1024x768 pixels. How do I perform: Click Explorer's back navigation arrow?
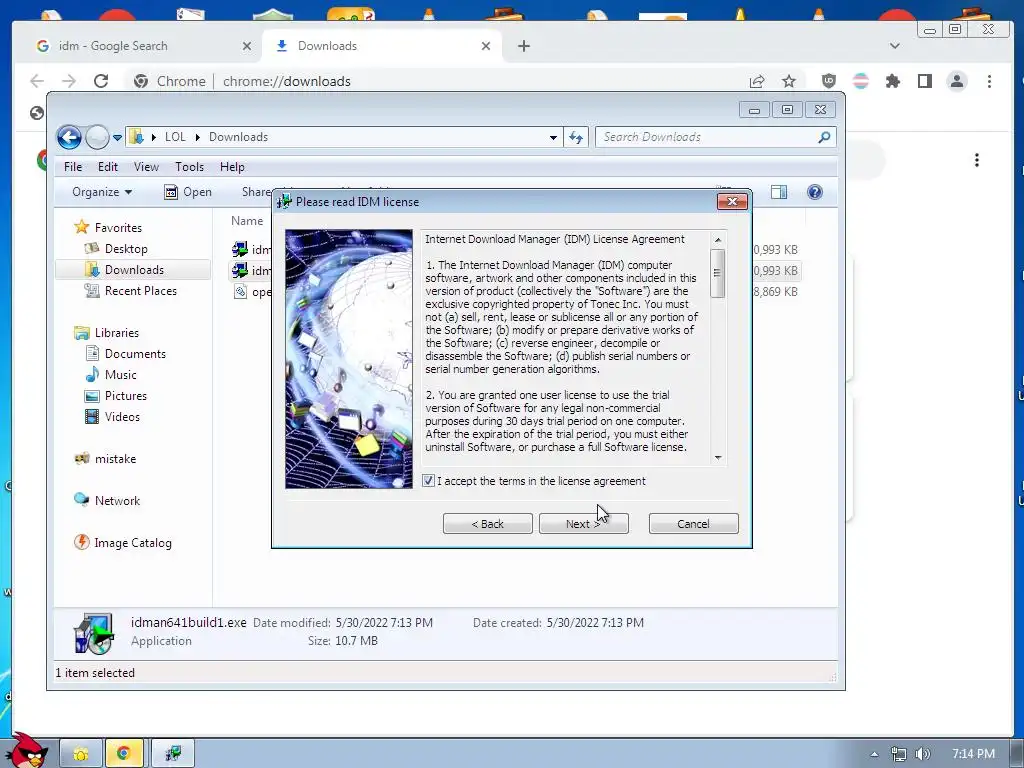69,137
